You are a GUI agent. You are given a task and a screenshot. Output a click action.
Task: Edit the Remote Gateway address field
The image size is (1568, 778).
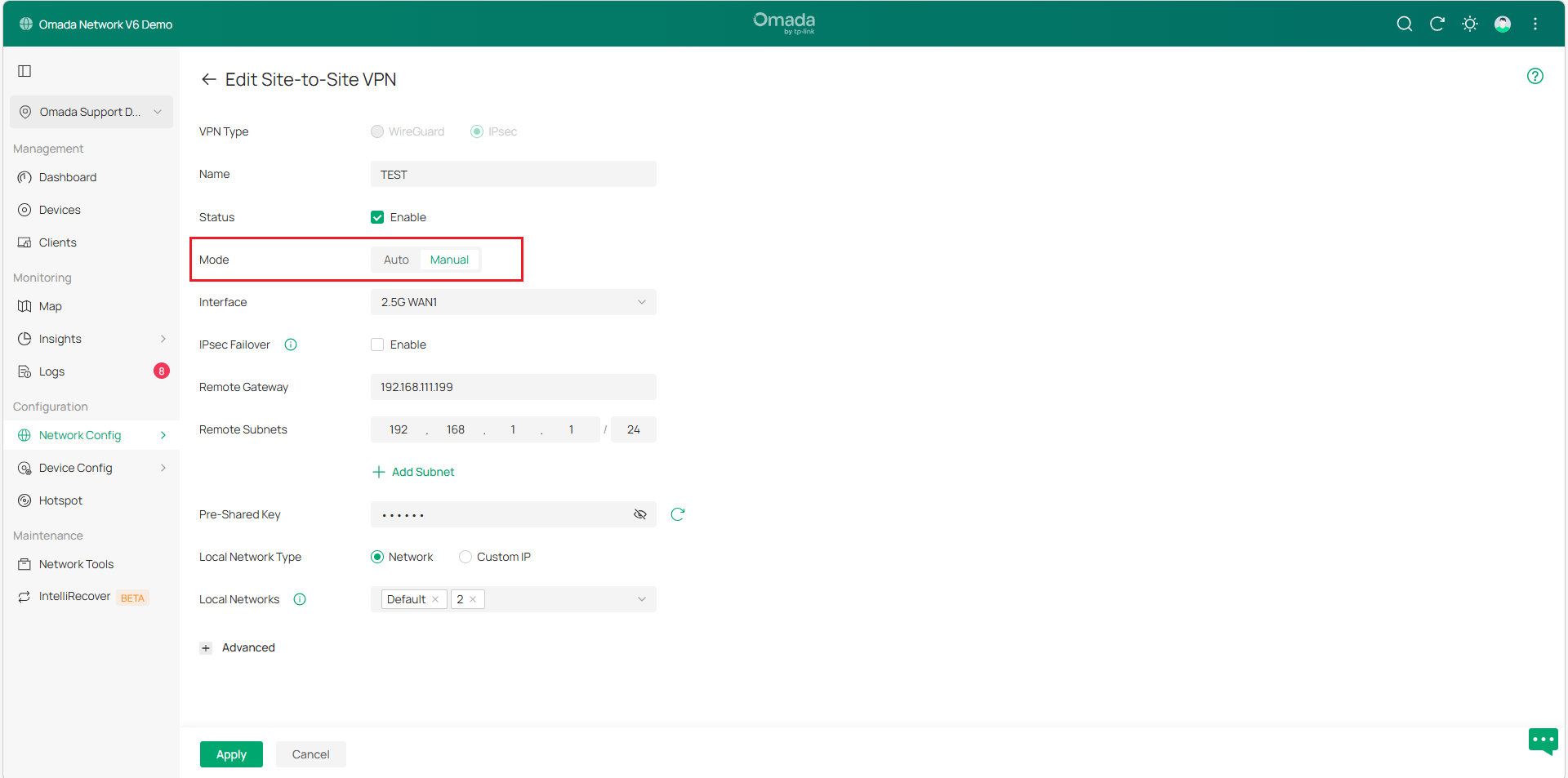click(513, 386)
